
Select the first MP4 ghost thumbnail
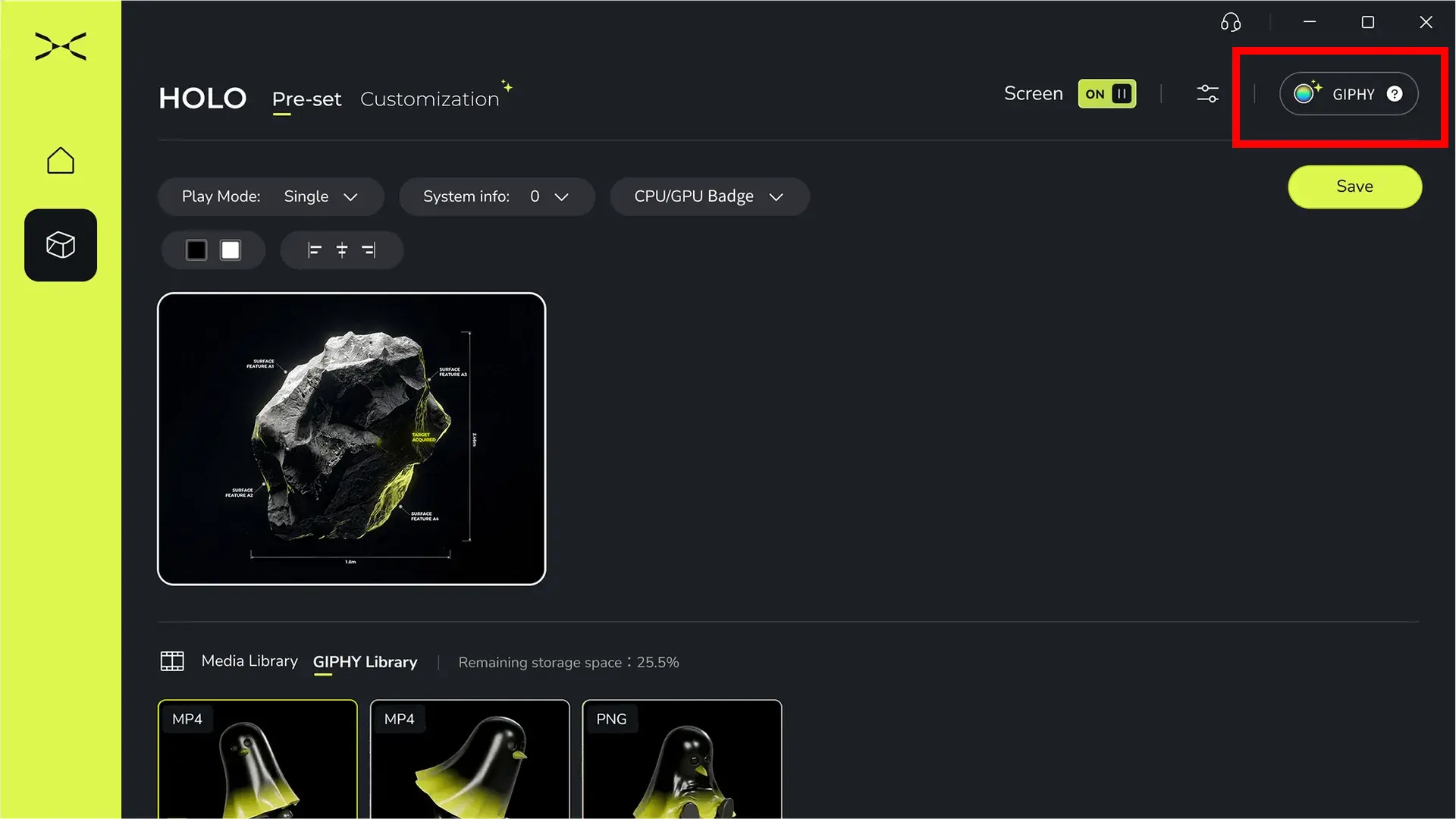(258, 759)
